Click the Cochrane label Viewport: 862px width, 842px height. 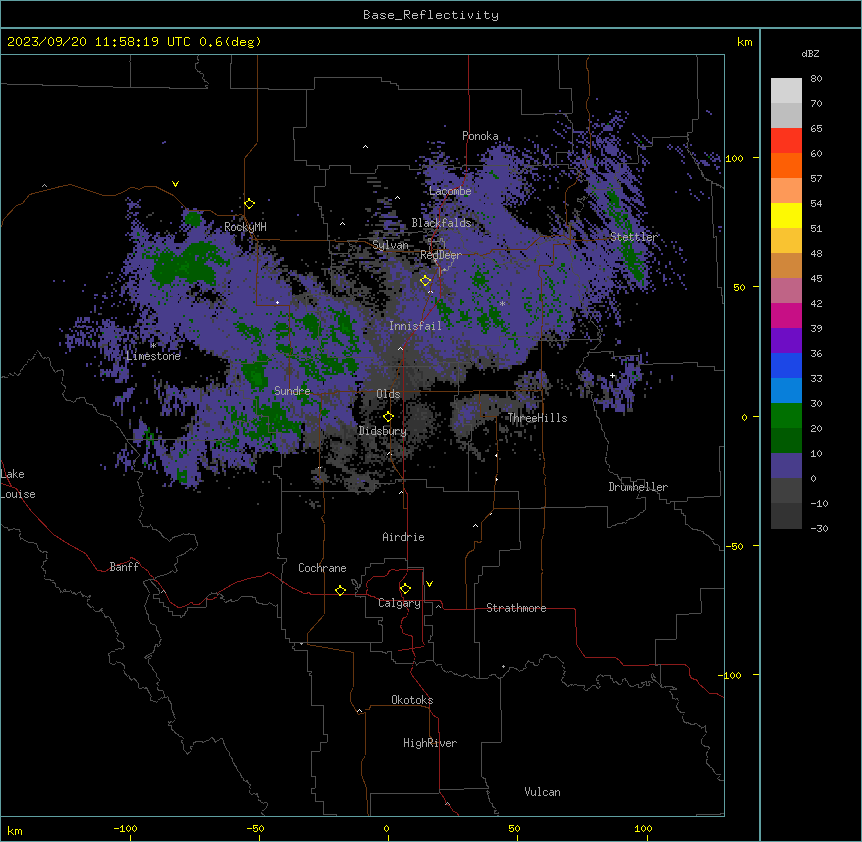(x=322, y=568)
